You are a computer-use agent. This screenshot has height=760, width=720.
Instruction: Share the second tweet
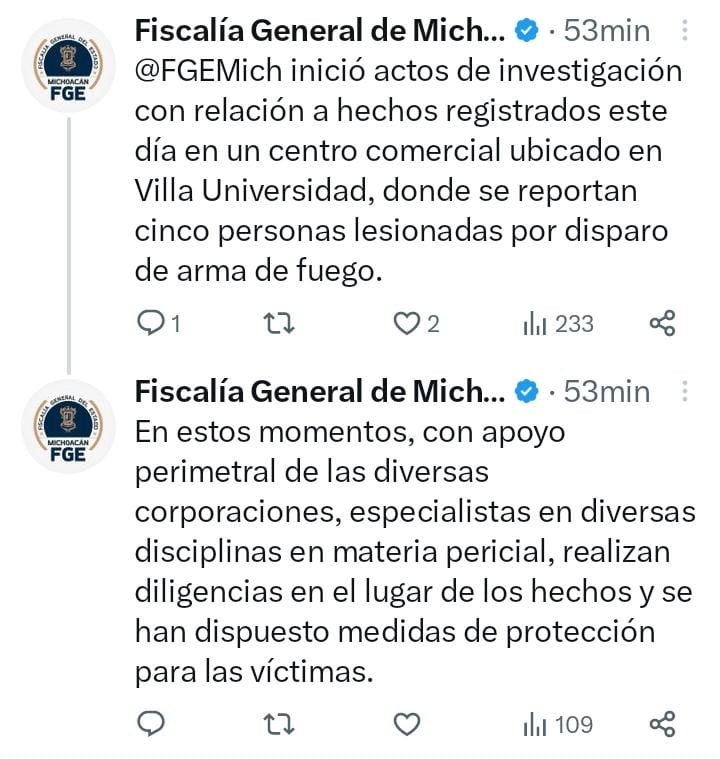[662, 724]
